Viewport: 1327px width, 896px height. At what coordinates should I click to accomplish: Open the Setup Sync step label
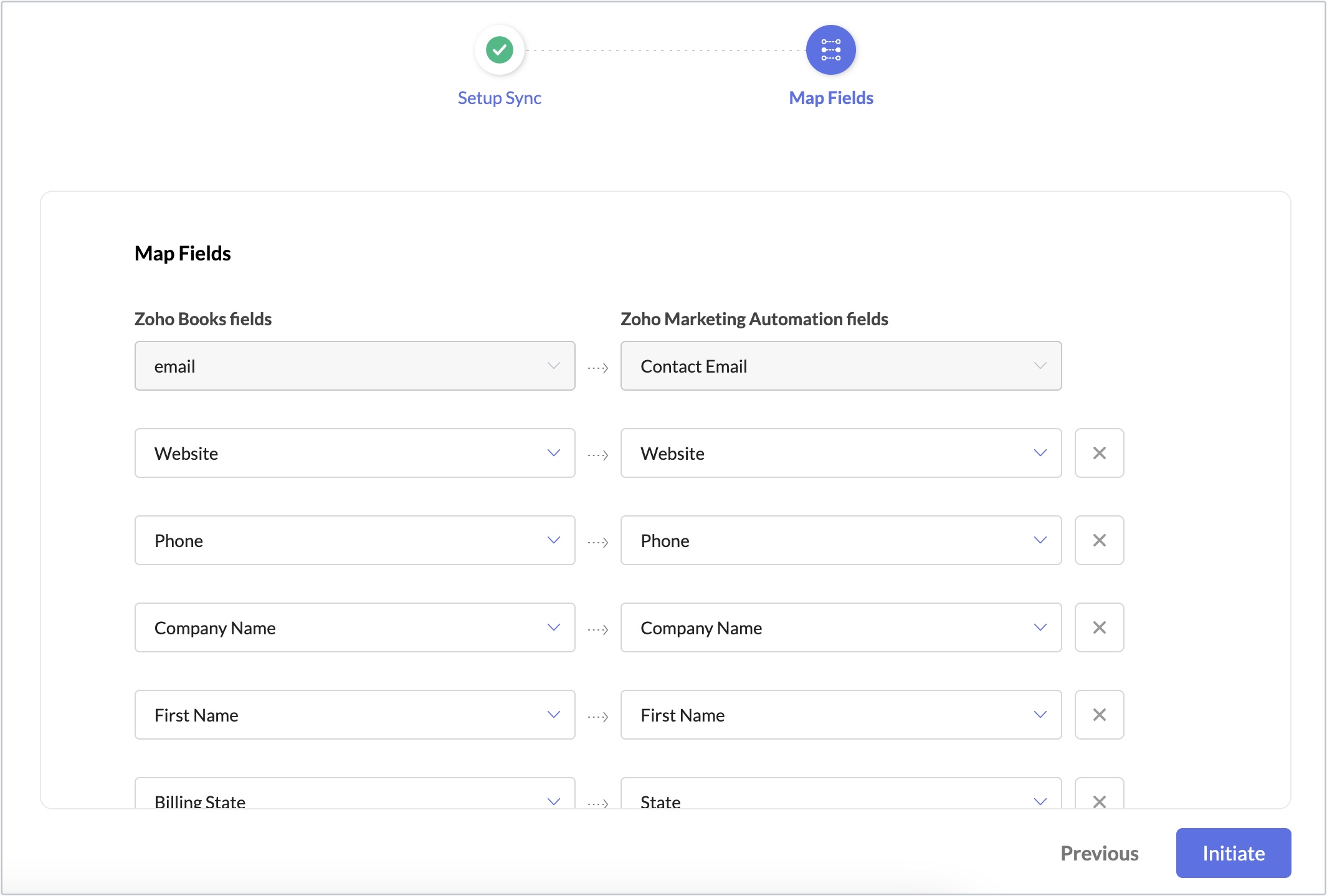point(499,98)
